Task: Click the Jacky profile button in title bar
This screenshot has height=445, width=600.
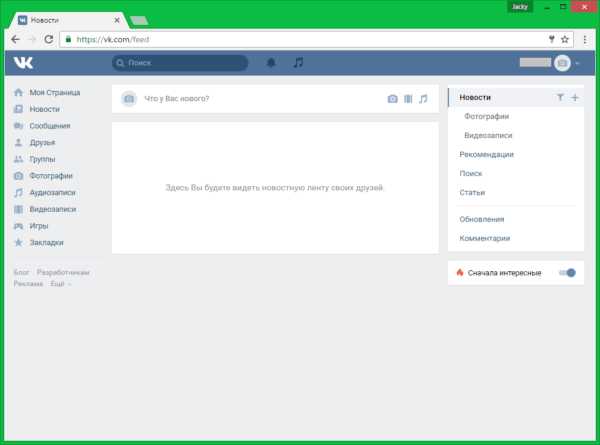Action: (x=520, y=7)
